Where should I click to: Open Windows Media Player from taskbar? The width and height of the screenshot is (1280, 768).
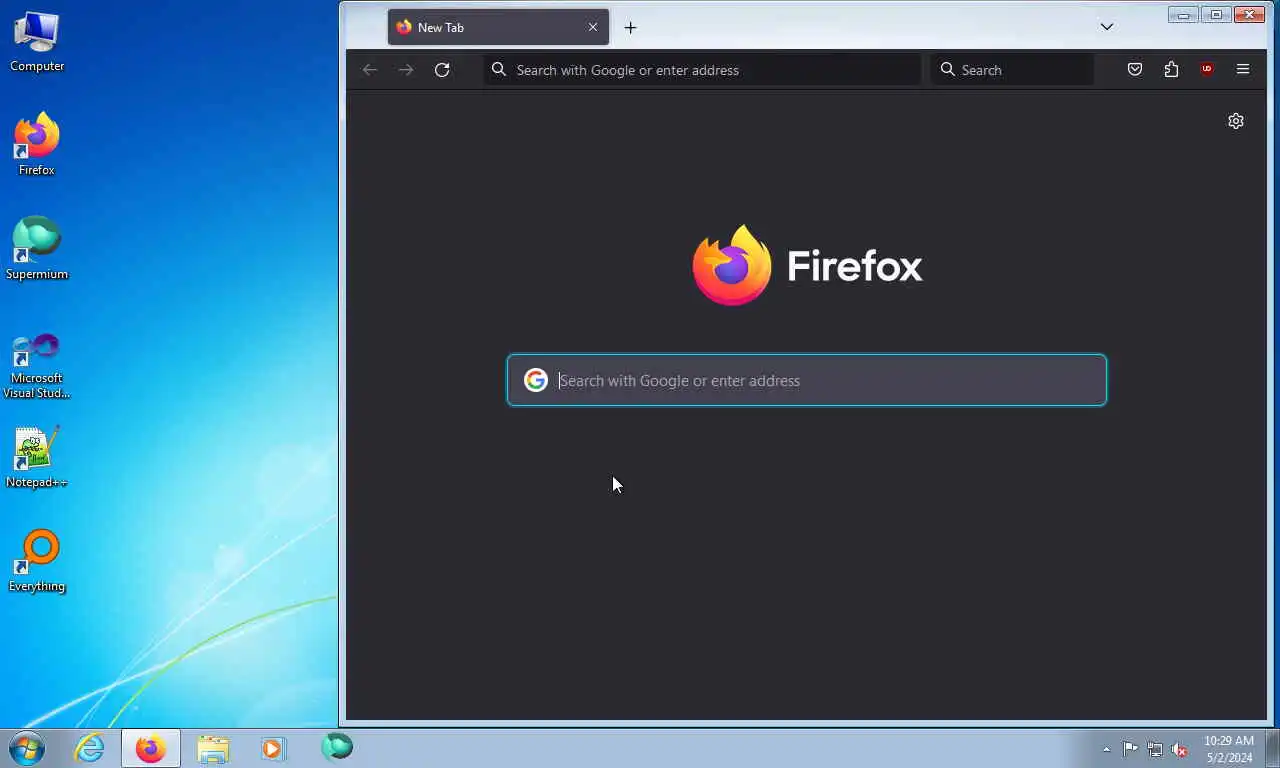[273, 748]
